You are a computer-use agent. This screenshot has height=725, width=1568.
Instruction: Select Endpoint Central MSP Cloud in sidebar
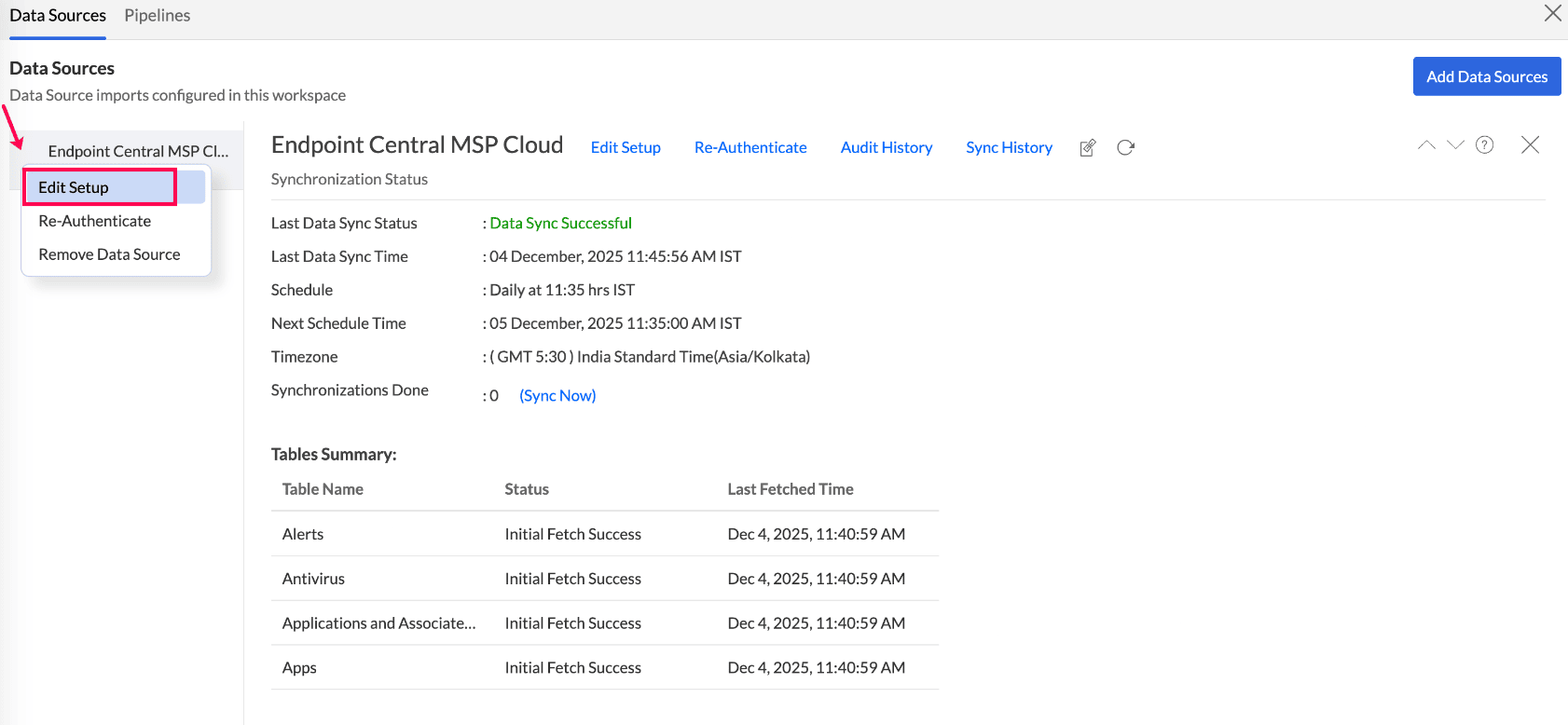coord(138,151)
